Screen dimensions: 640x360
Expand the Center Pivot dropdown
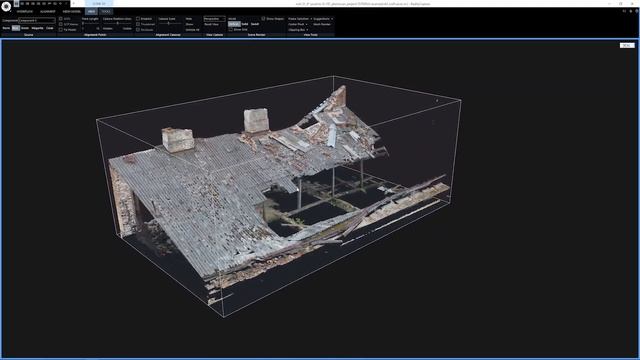[x=298, y=24]
